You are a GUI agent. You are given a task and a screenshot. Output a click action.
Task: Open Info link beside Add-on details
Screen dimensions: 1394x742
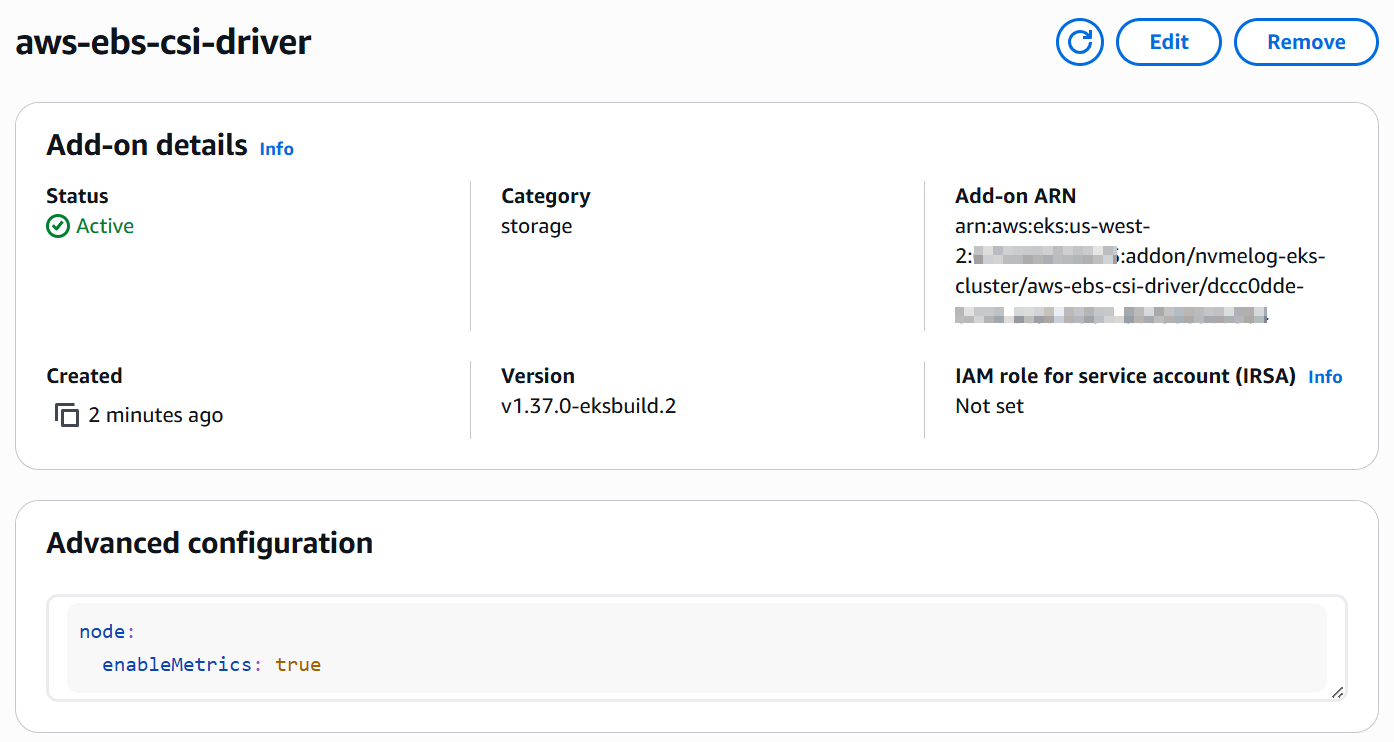click(x=276, y=149)
